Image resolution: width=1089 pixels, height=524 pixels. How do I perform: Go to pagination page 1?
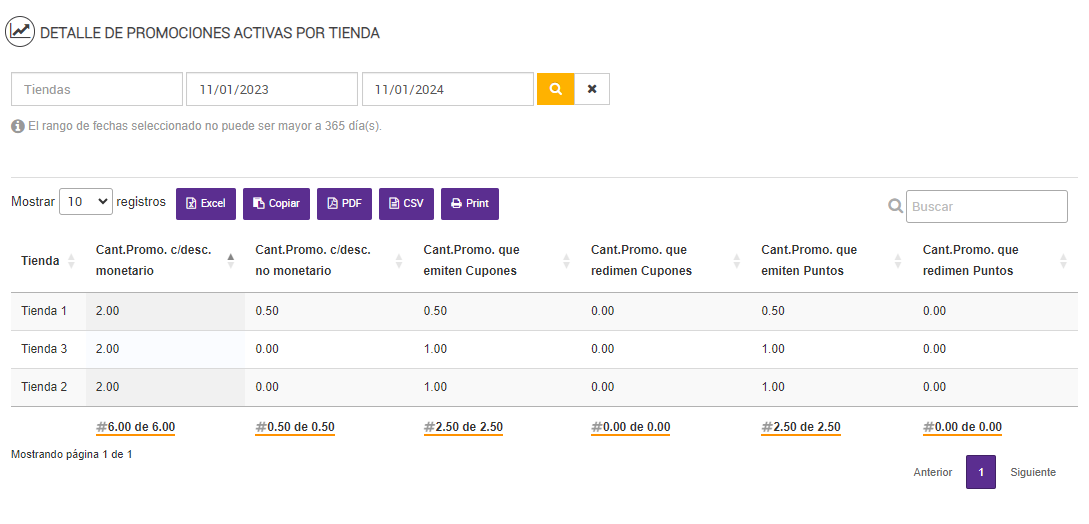tap(981, 472)
